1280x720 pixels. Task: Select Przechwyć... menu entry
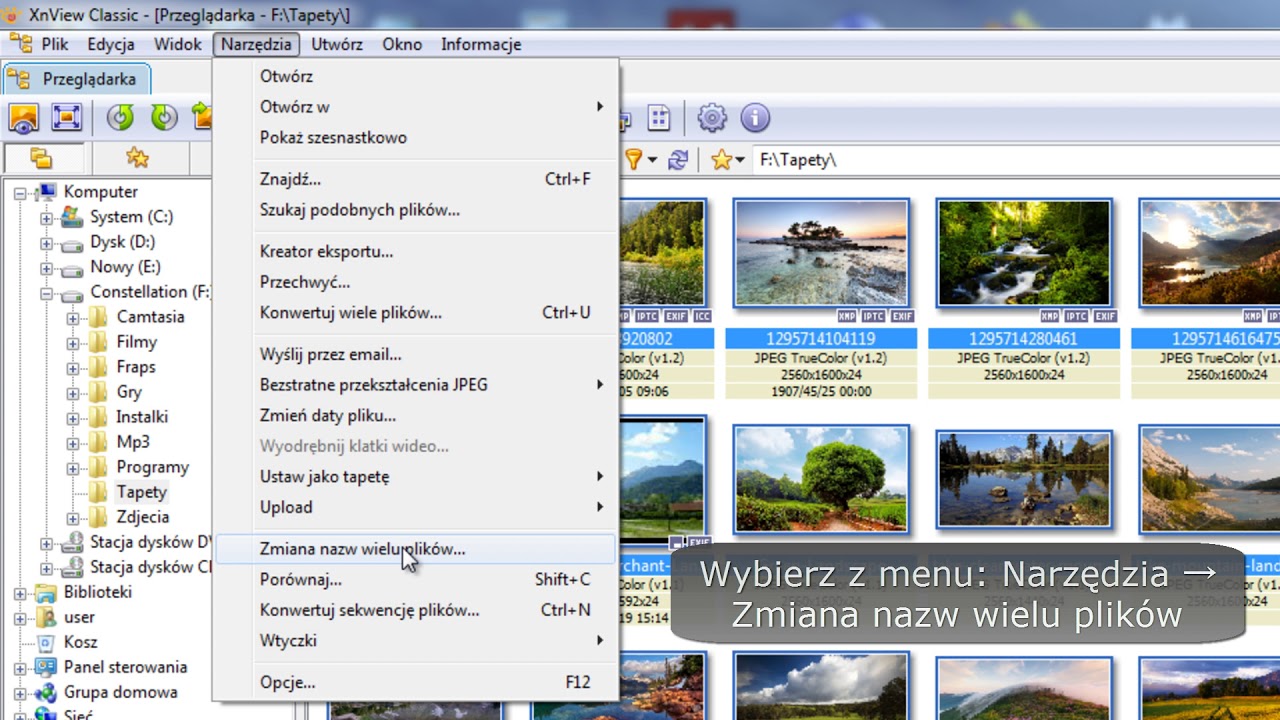pyautogui.click(x=416, y=282)
